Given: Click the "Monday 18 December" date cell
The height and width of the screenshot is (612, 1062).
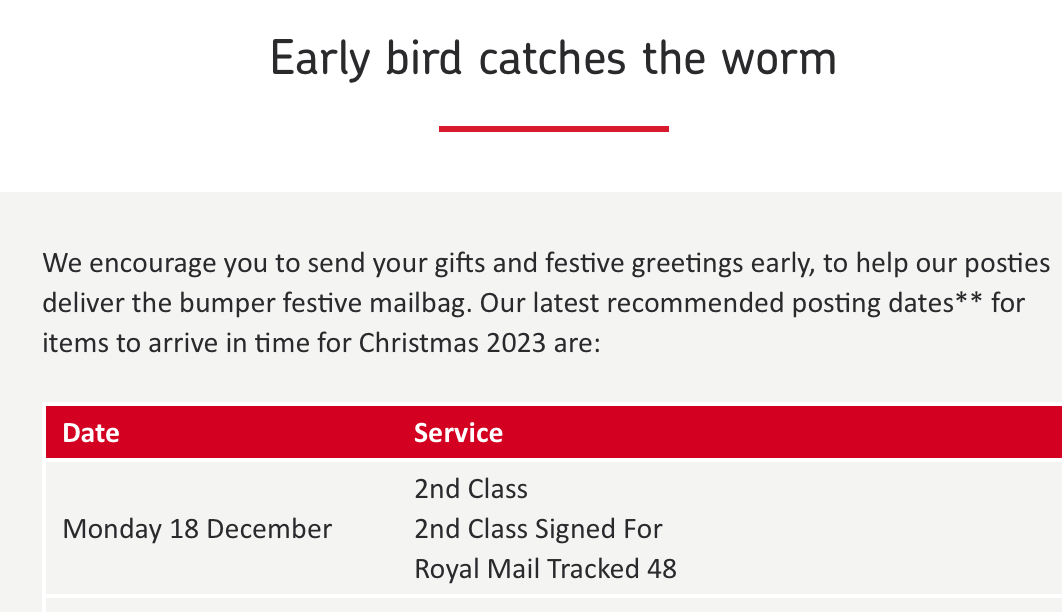Looking at the screenshot, I should (197, 528).
